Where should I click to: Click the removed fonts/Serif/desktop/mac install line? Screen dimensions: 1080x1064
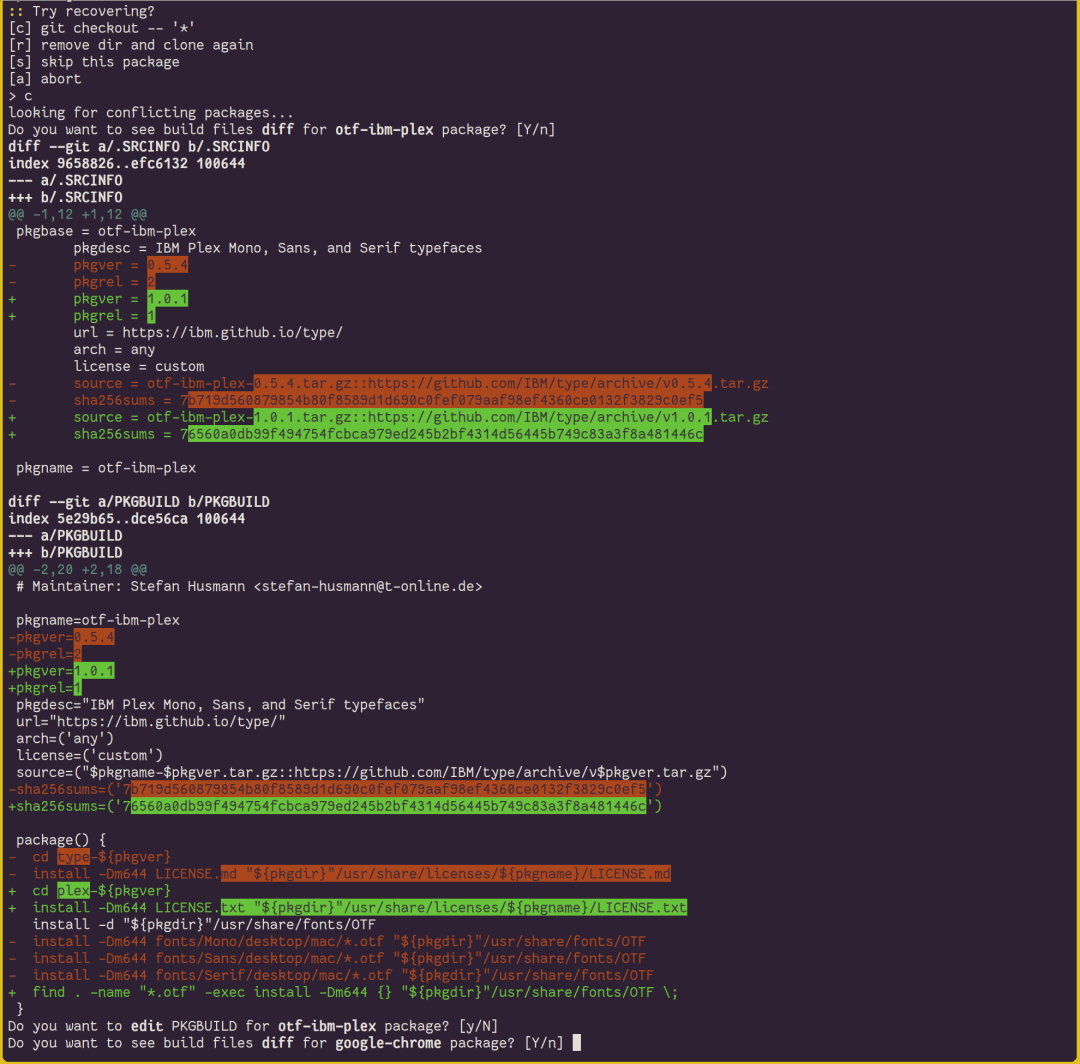tap(331, 975)
